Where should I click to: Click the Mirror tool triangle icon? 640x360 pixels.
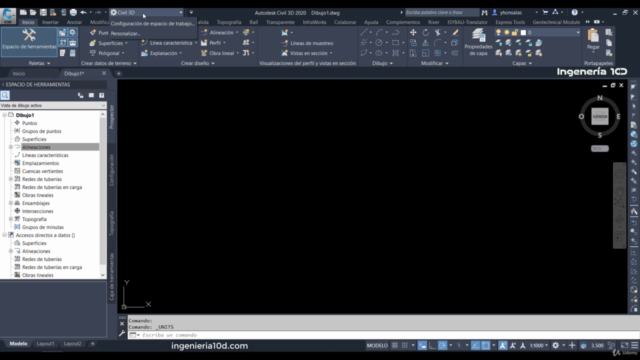(425, 42)
